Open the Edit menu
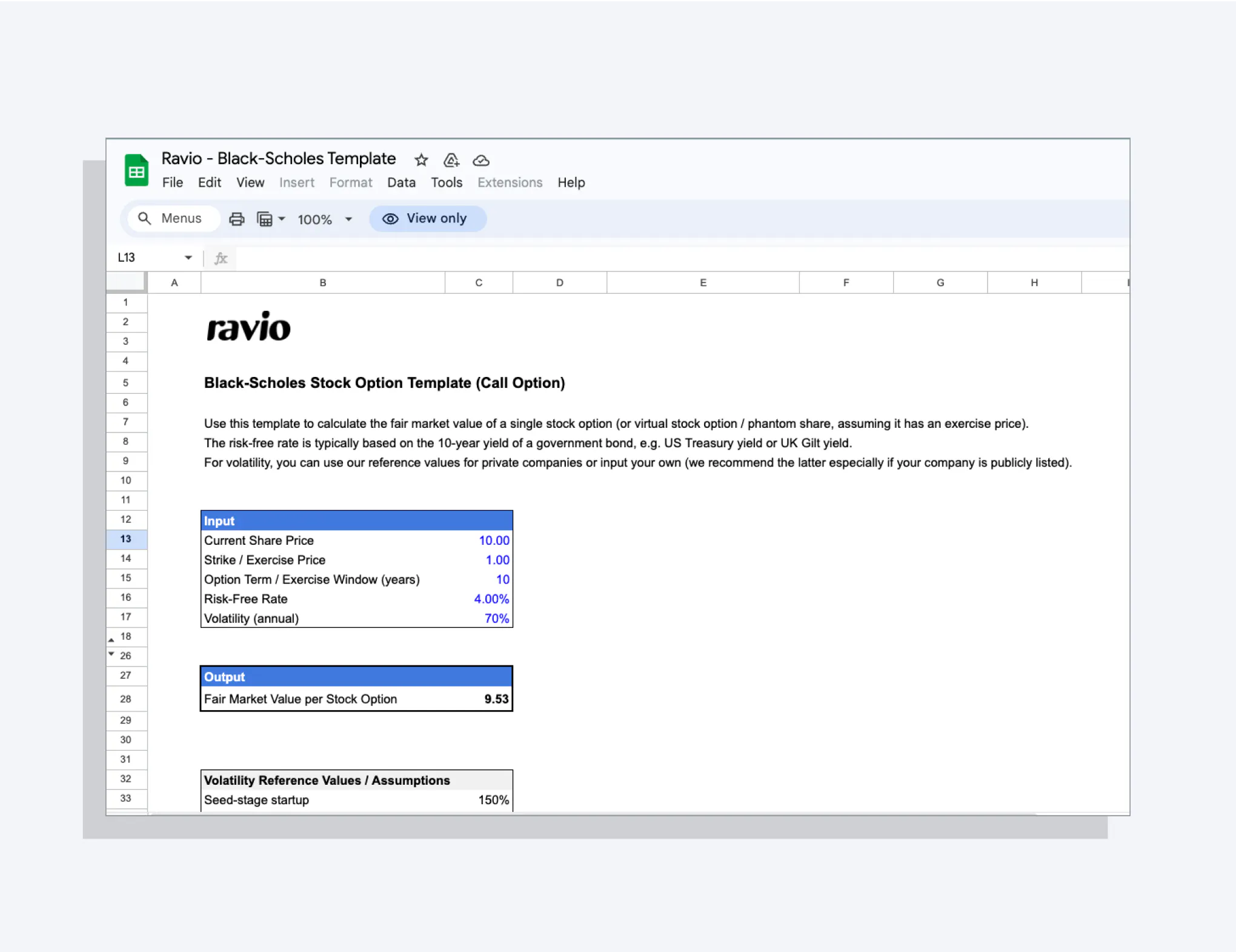1236x952 pixels. tap(210, 182)
